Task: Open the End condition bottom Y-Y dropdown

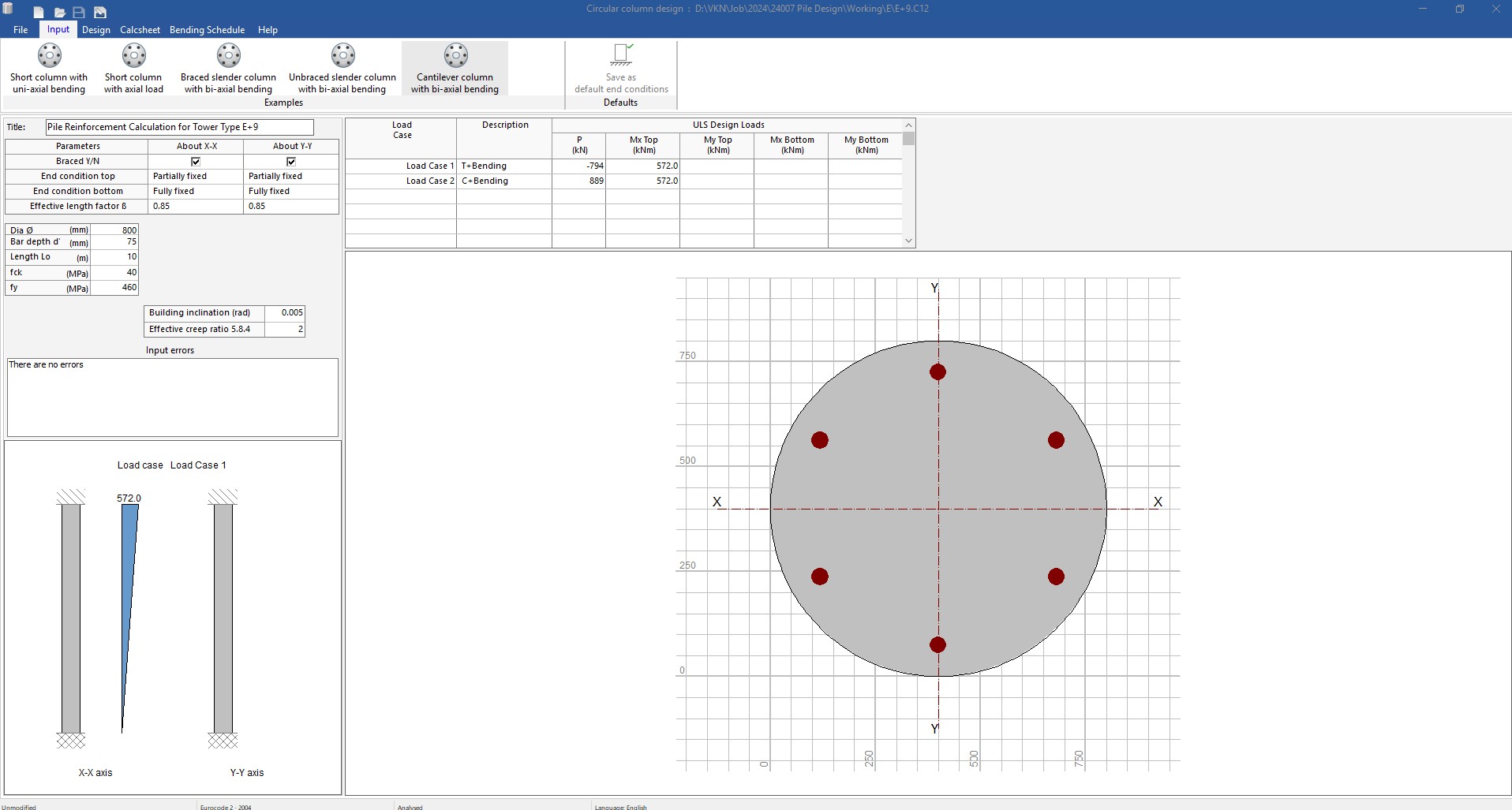Action: (x=291, y=192)
